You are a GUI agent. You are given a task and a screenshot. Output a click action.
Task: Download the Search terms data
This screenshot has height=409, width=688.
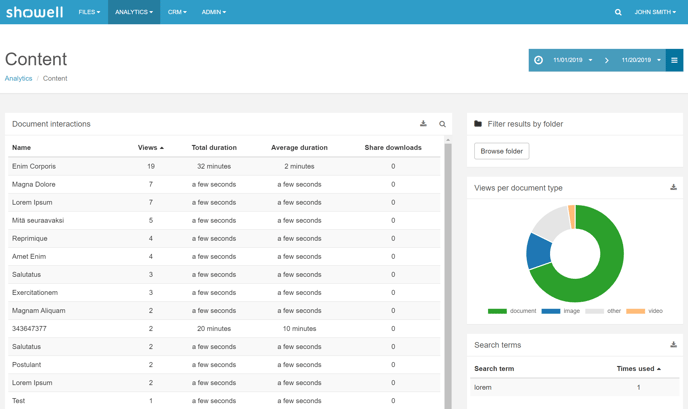(673, 345)
